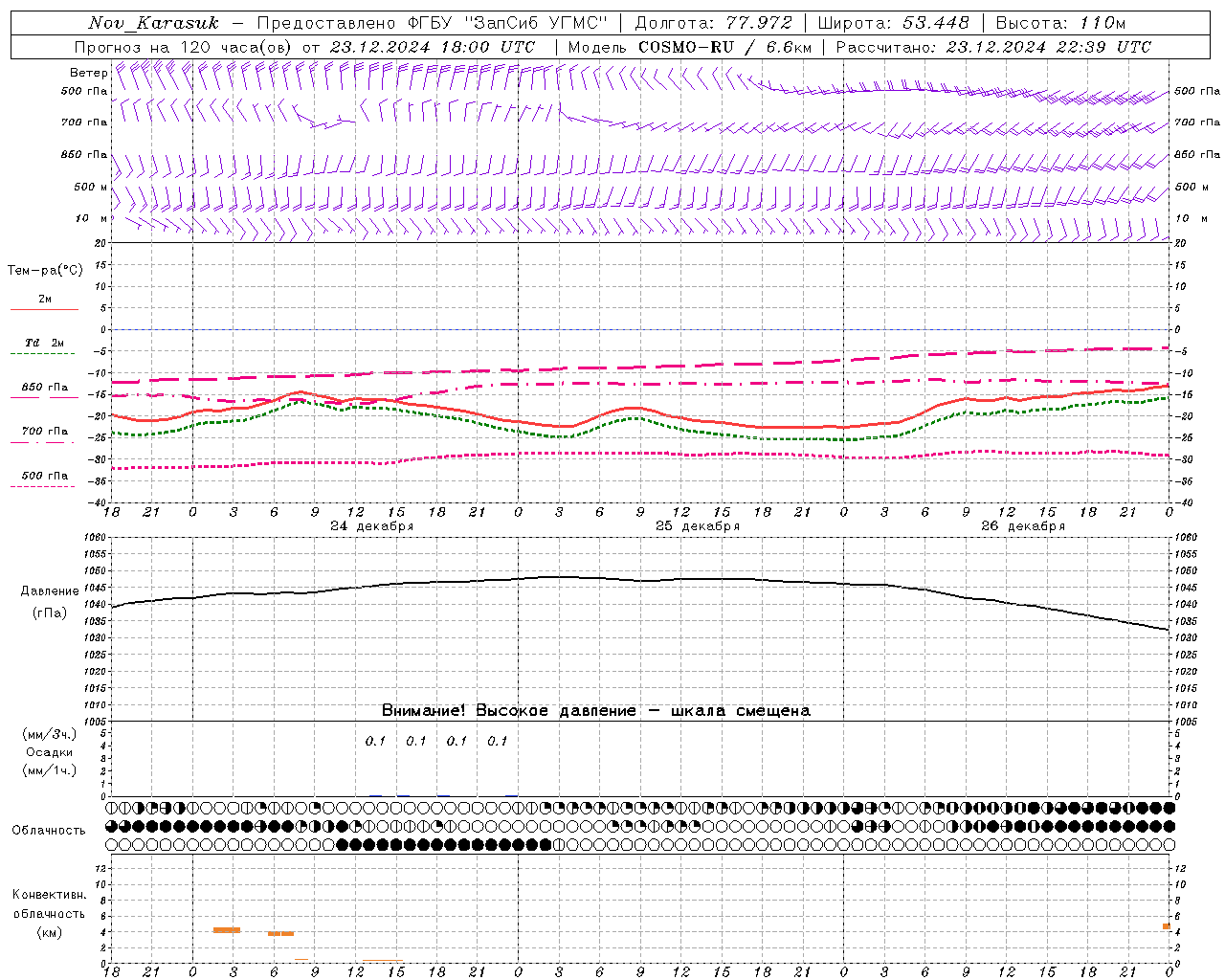
Task: Click the (мм/3ч.) precipitation unit label
Action: point(50,734)
